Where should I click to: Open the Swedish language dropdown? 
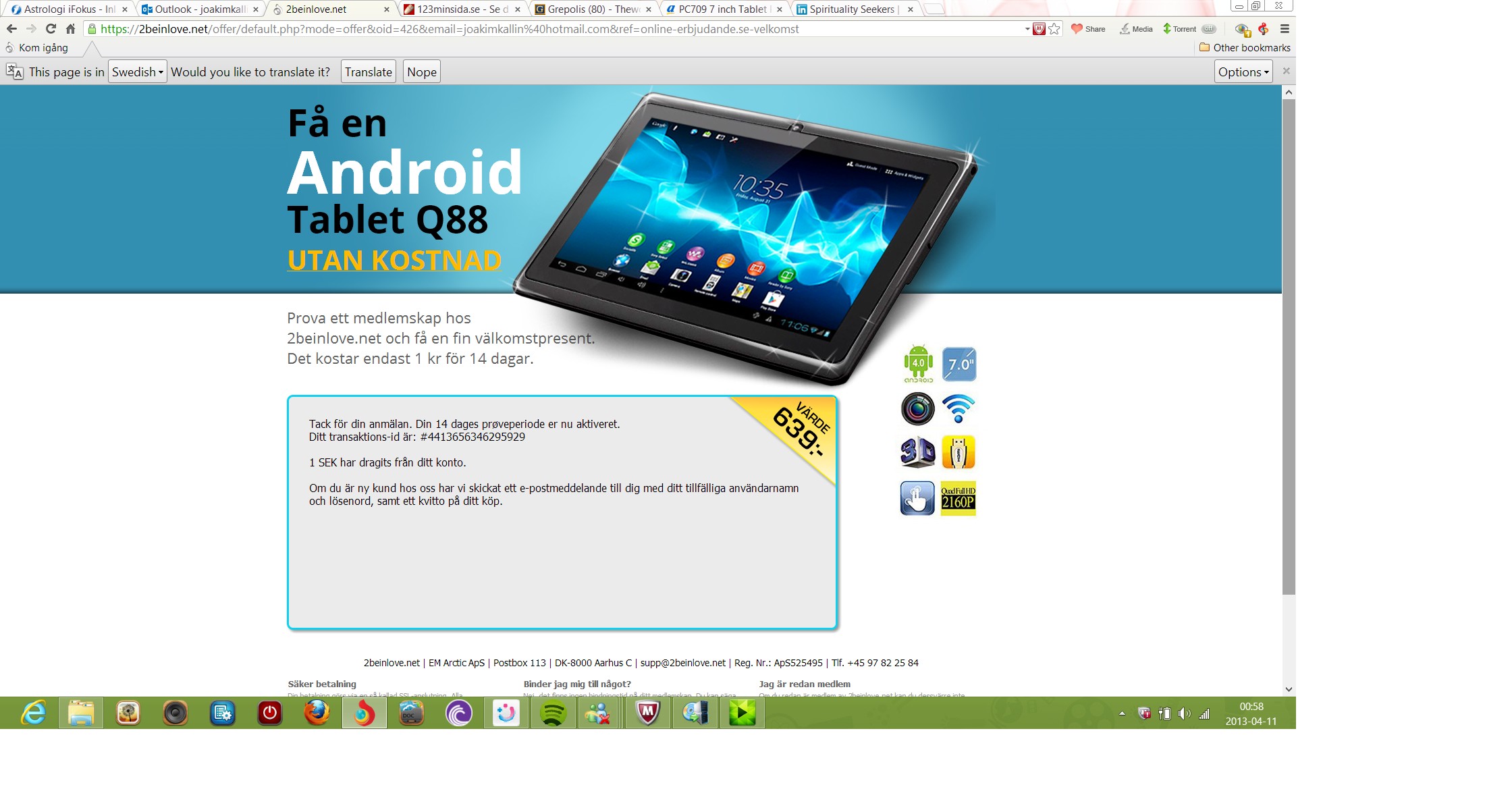[137, 72]
